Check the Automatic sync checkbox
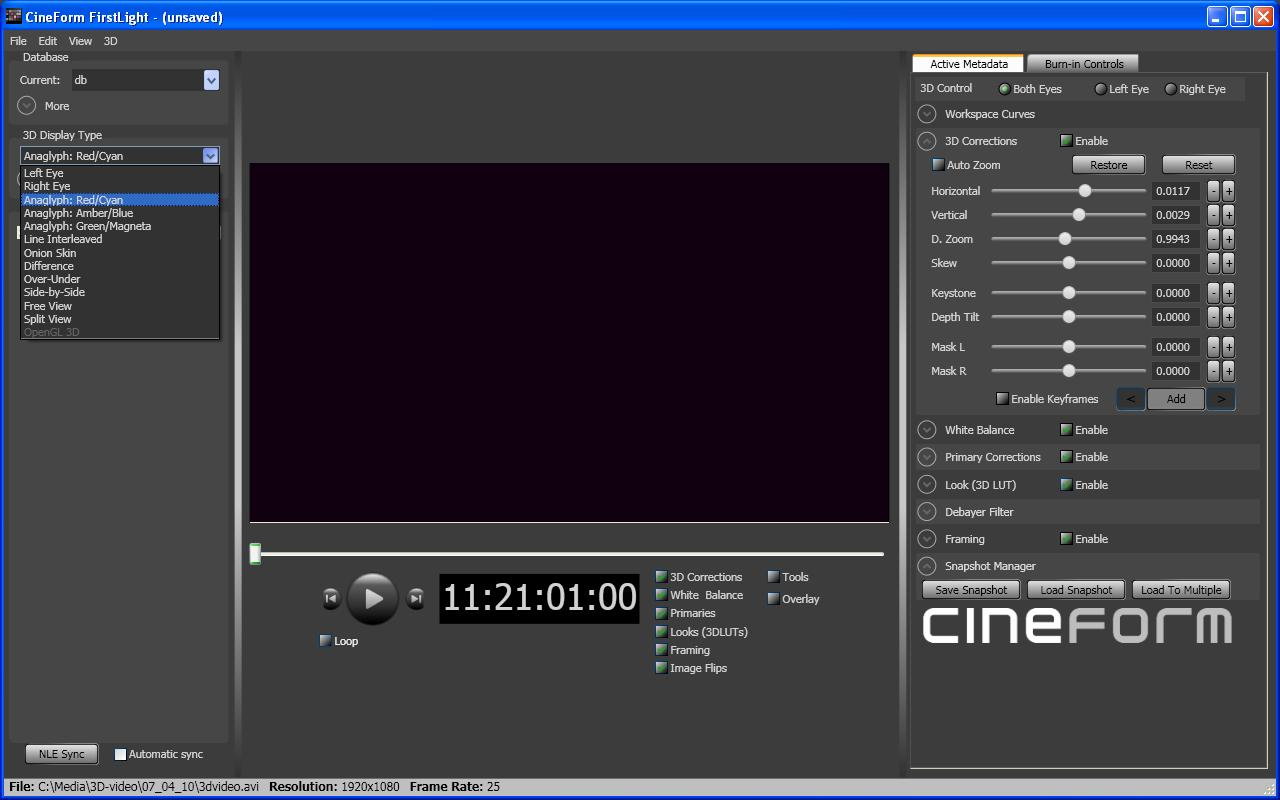Viewport: 1280px width, 800px height. tap(120, 754)
